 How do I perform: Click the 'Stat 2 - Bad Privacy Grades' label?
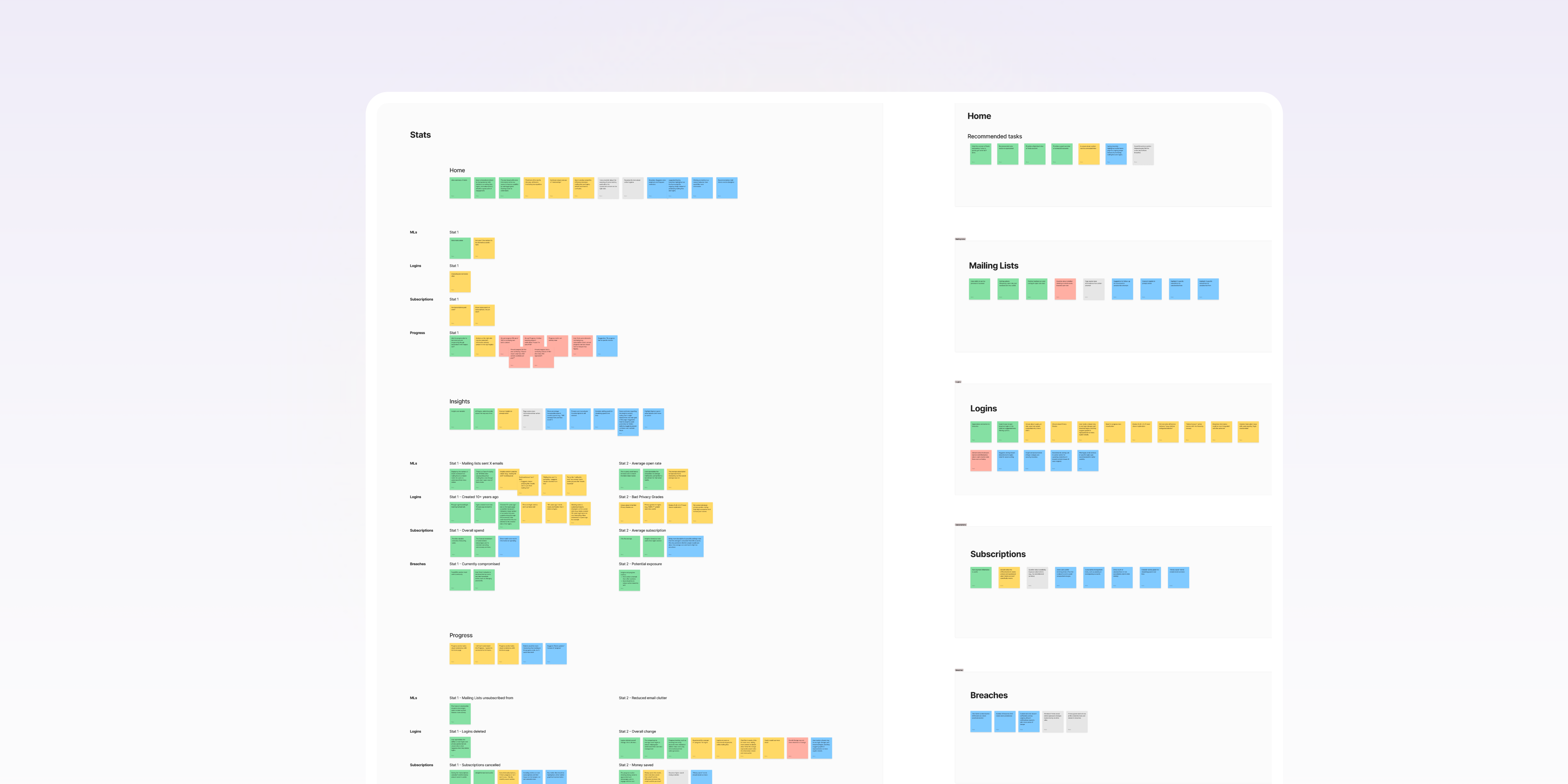[x=641, y=497]
